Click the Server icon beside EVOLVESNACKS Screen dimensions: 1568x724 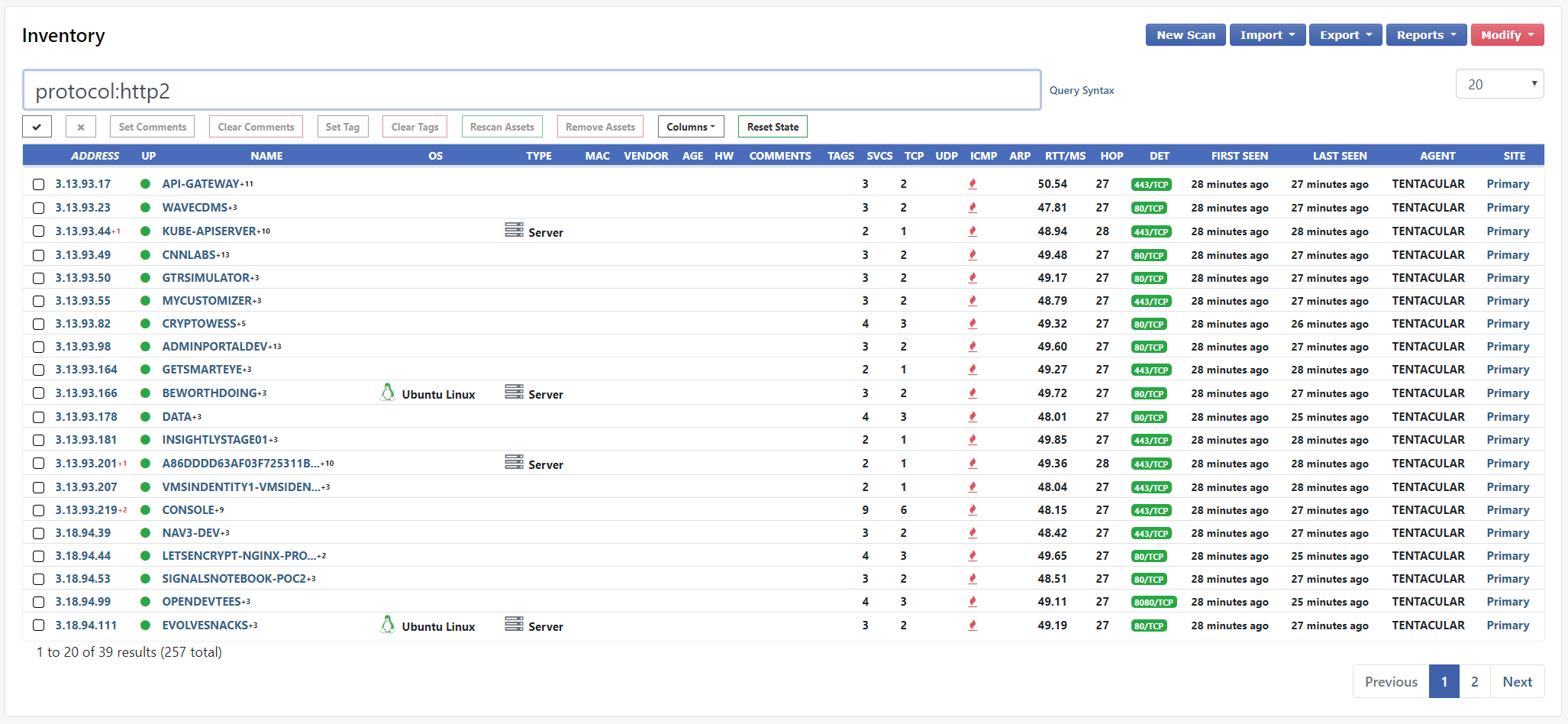[515, 624]
